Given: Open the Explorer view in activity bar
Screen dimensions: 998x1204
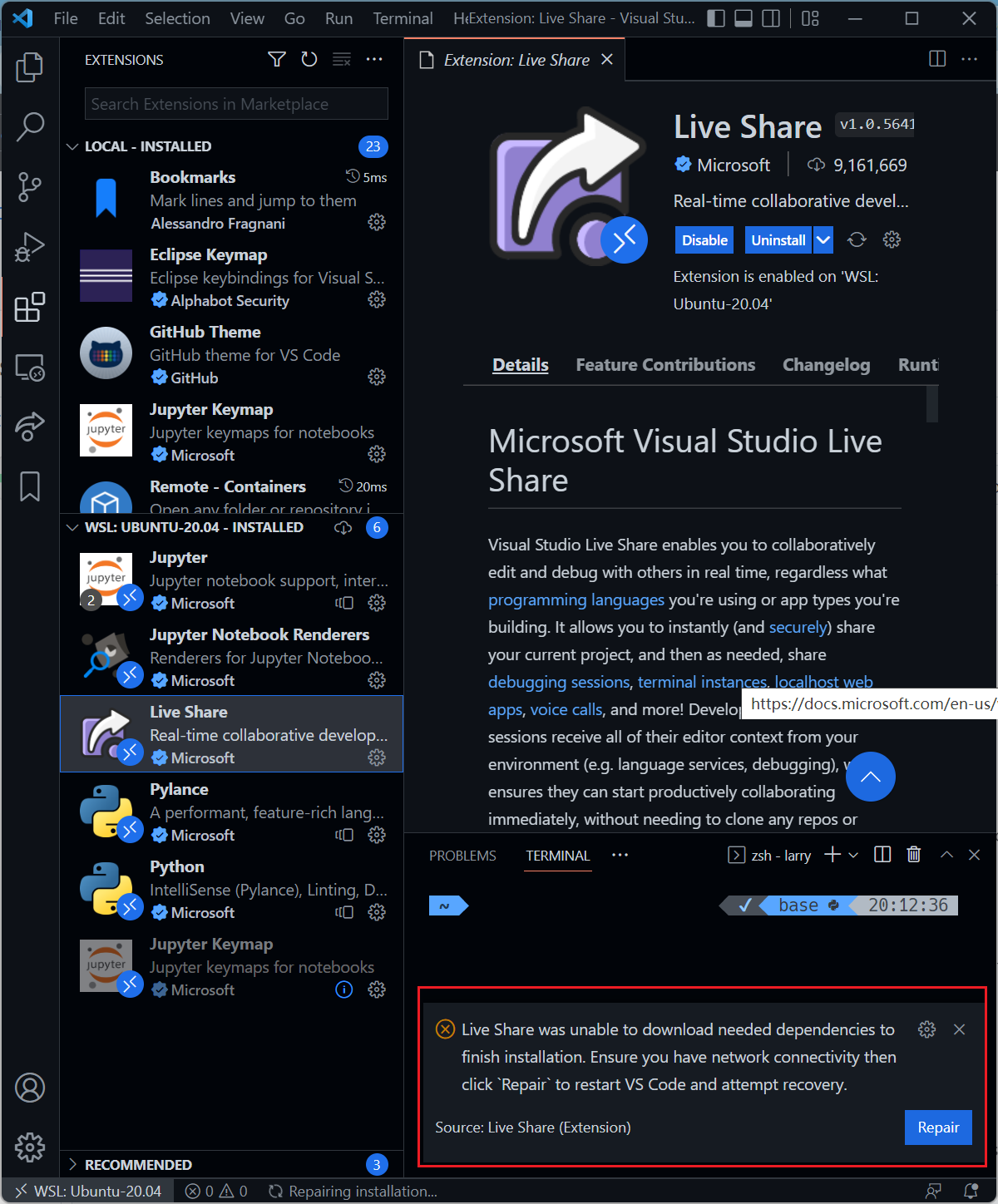Looking at the screenshot, I should (x=30, y=67).
